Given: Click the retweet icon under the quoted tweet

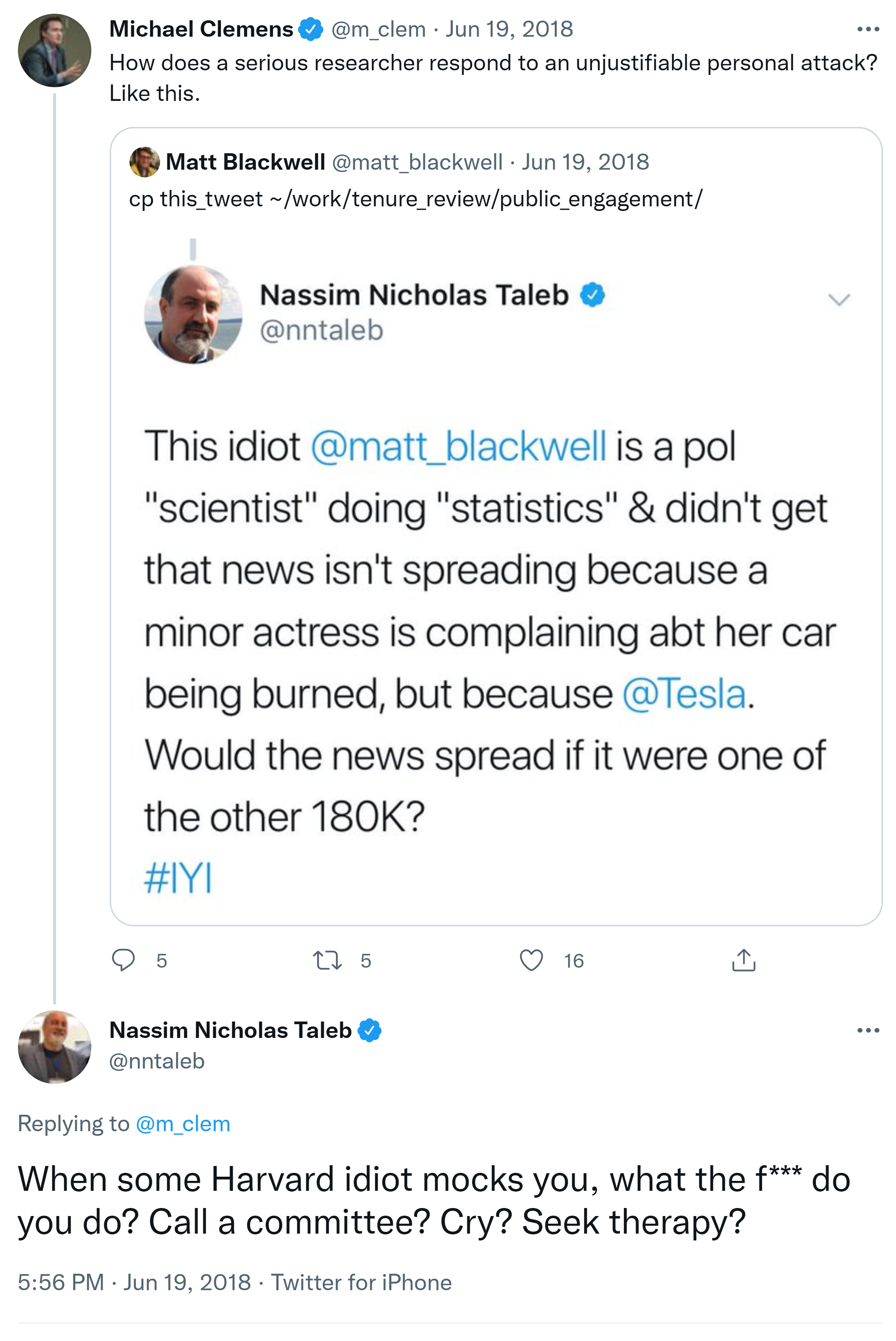Looking at the screenshot, I should pos(327,960).
